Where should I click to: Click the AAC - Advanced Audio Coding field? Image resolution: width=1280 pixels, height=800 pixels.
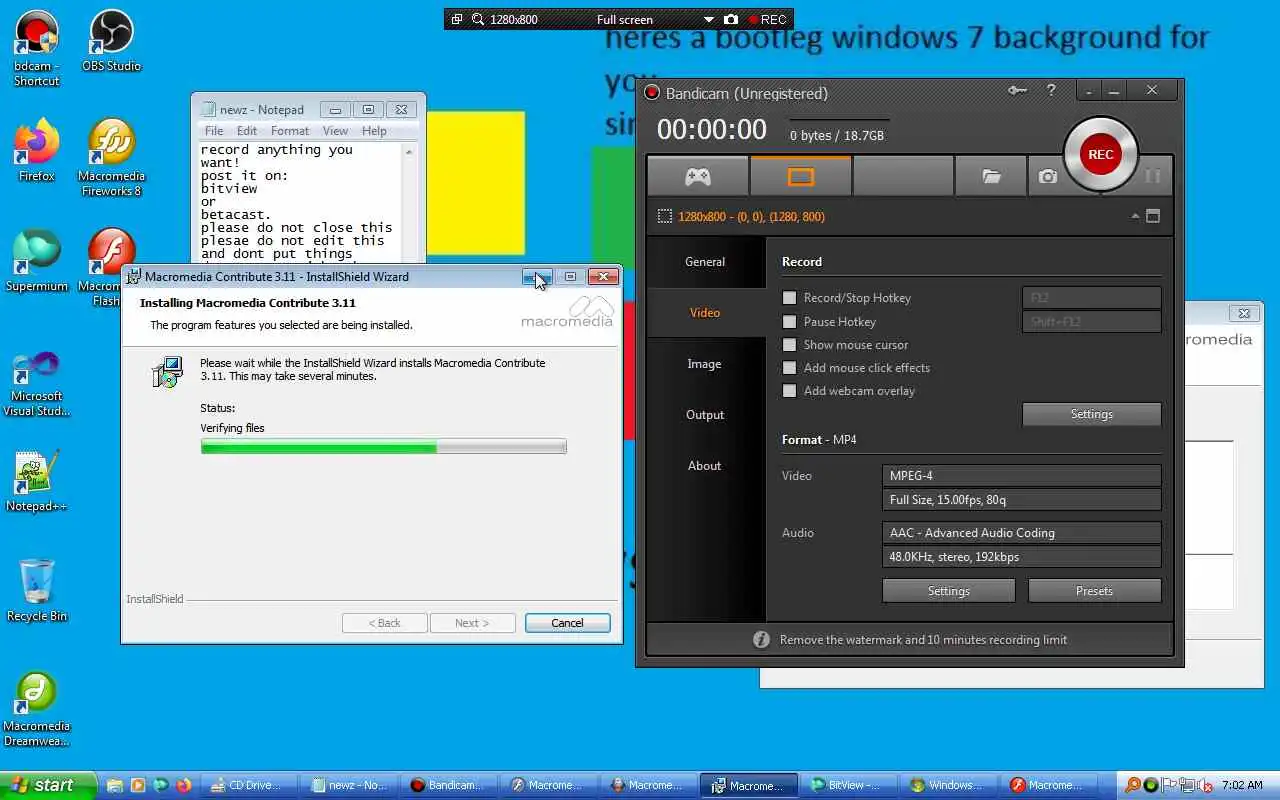pos(1022,532)
